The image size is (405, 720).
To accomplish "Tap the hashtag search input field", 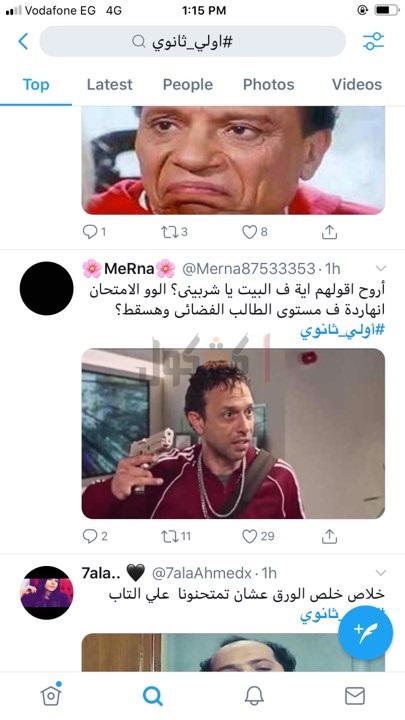I will [192, 41].
